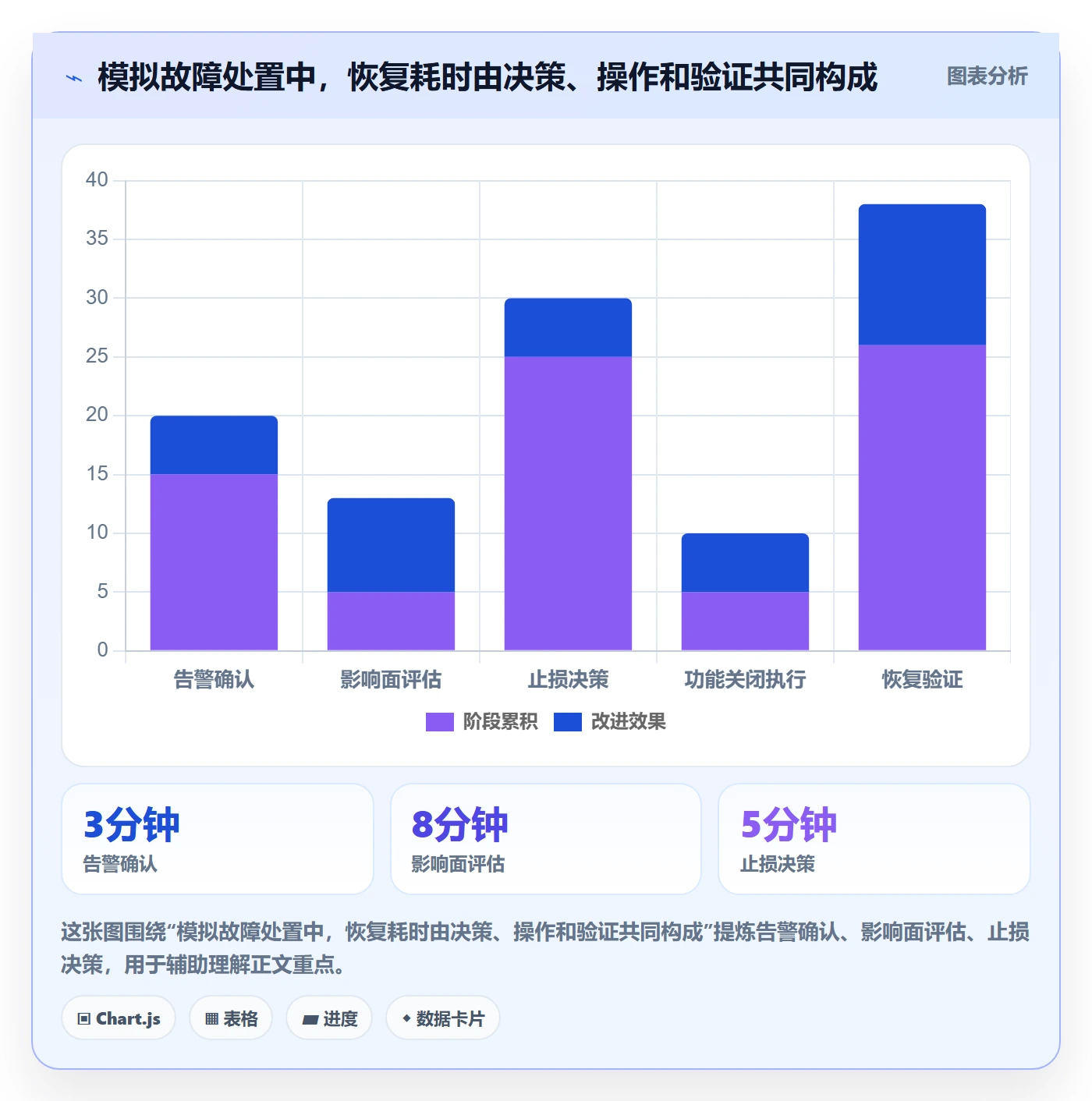Click the blue segment of the 恢复验证 bar
This screenshot has height=1101, width=1092.
[x=922, y=274]
